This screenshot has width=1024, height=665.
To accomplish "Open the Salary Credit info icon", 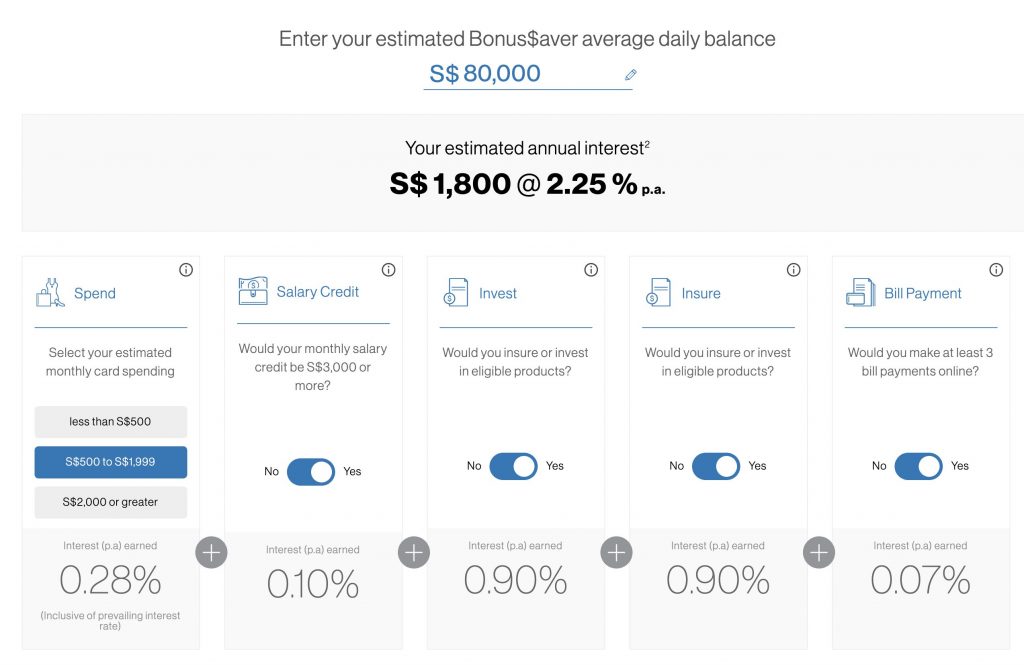I will pos(388,270).
